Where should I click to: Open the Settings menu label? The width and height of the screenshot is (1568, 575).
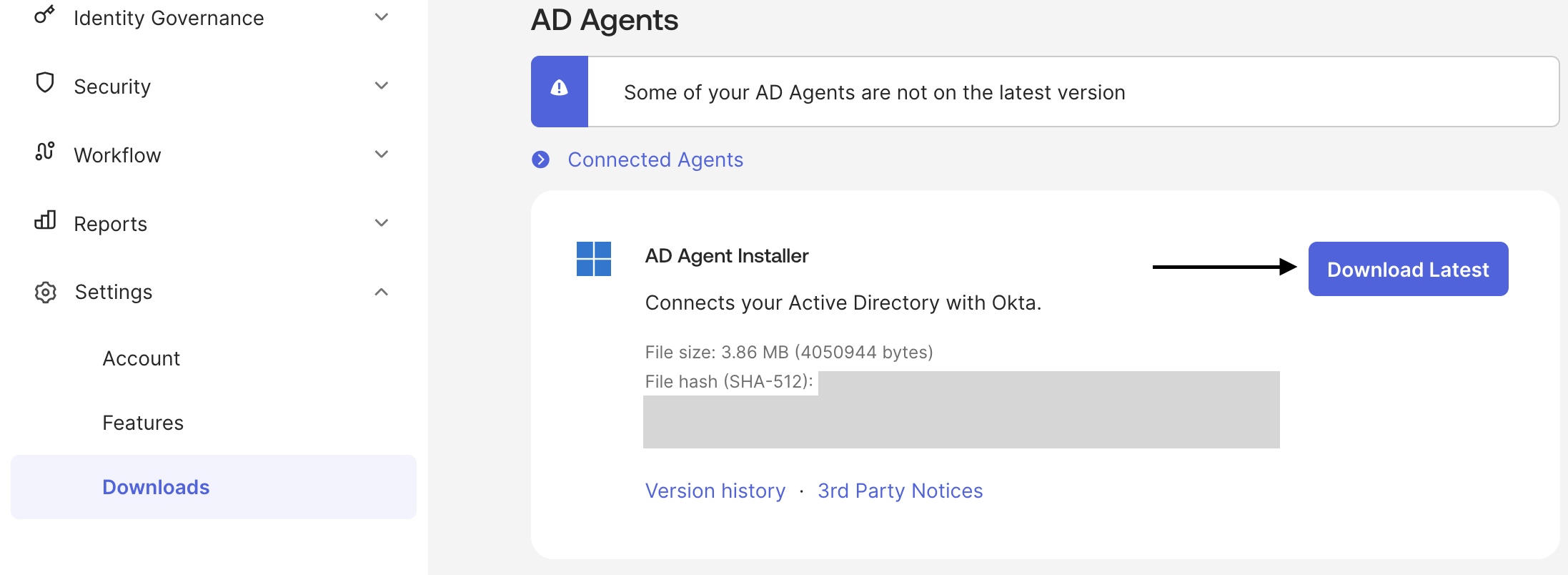point(114,292)
